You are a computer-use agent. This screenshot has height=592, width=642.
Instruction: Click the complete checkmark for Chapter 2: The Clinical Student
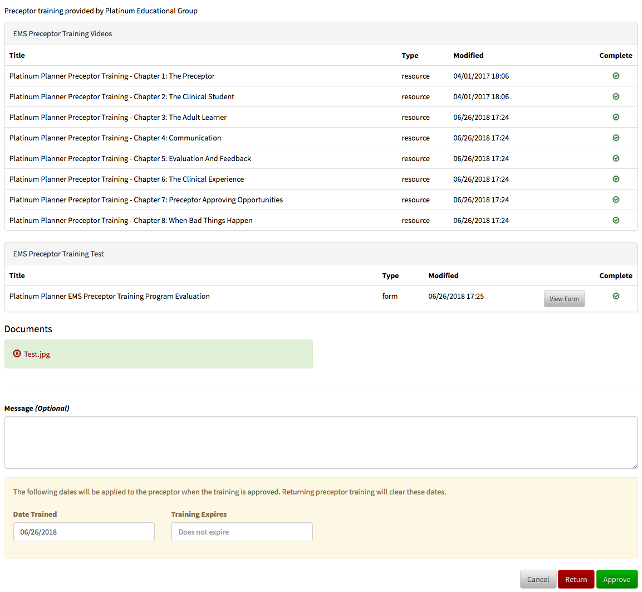[616, 97]
